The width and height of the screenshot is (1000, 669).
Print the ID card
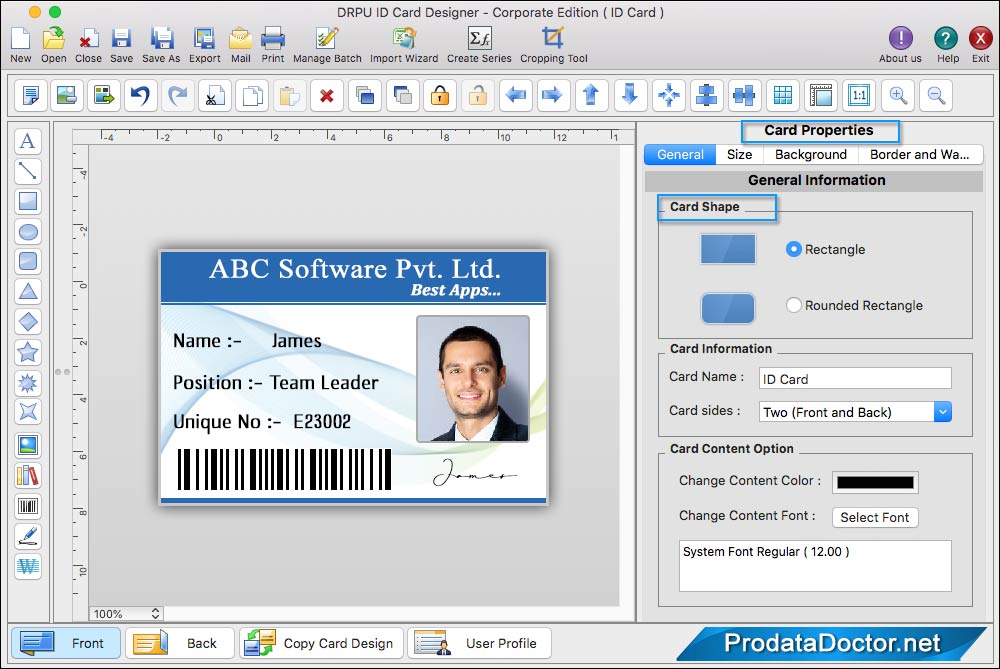point(273,45)
